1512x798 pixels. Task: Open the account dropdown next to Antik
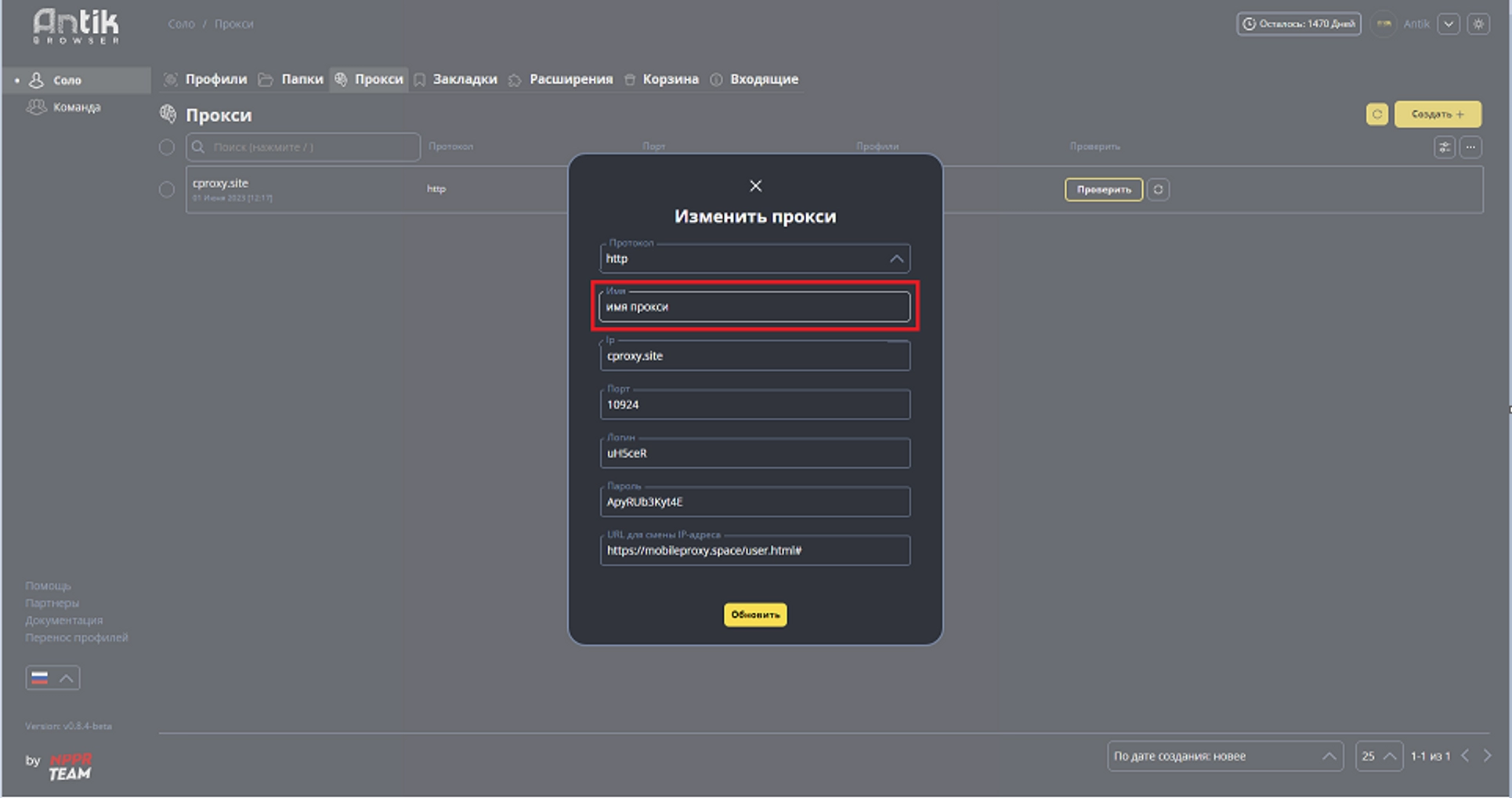click(x=1449, y=24)
